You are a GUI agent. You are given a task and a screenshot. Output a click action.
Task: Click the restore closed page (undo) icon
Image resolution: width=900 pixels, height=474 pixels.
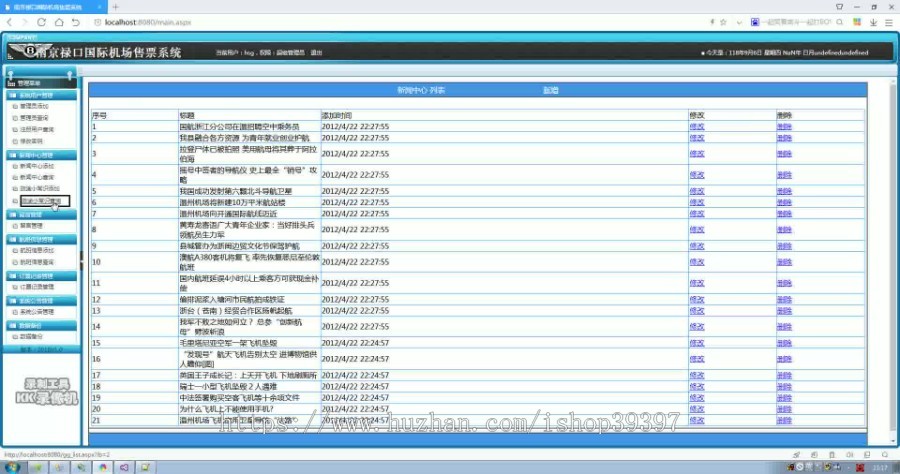click(76, 22)
